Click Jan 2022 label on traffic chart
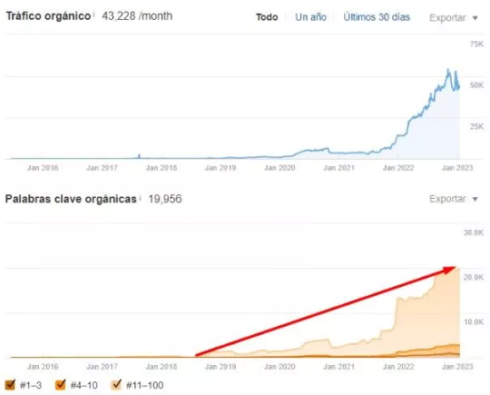 398,168
